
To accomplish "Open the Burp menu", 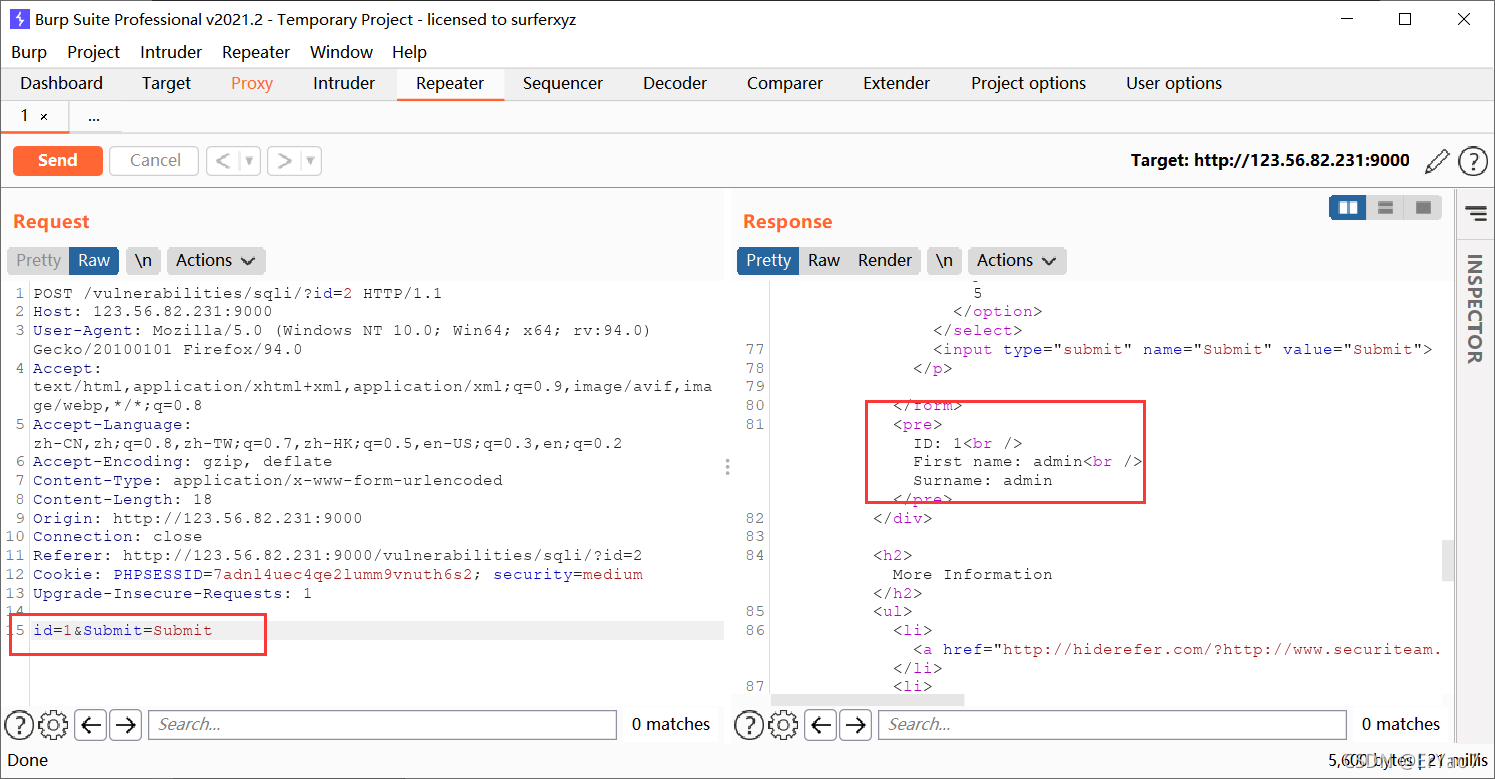I will 29,52.
